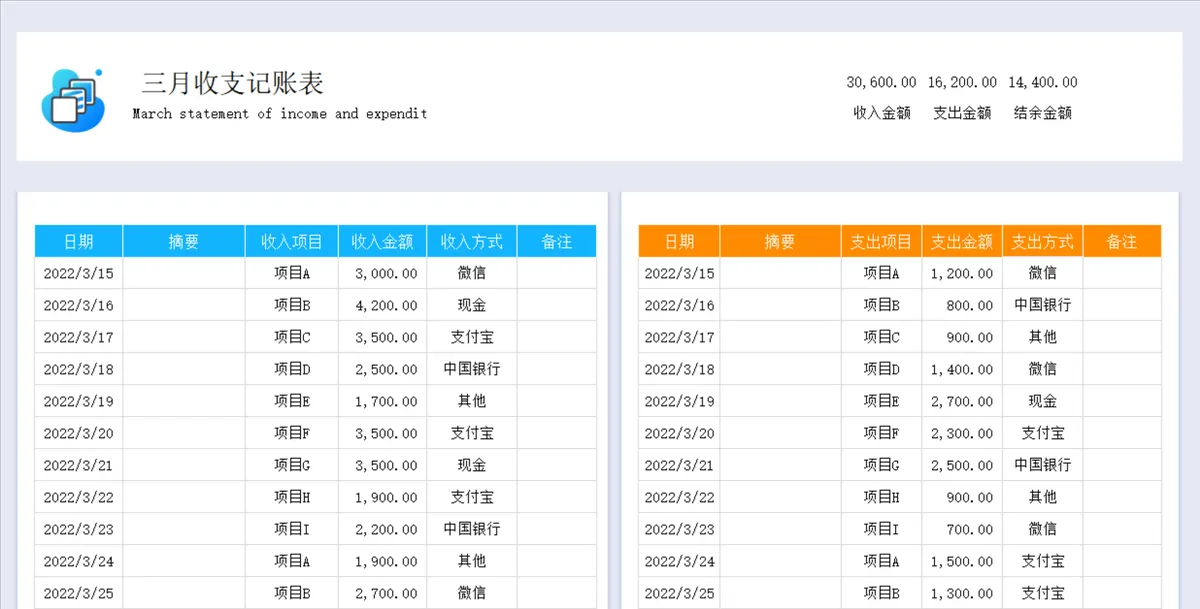Click the 支出项目 column header

tap(881, 241)
